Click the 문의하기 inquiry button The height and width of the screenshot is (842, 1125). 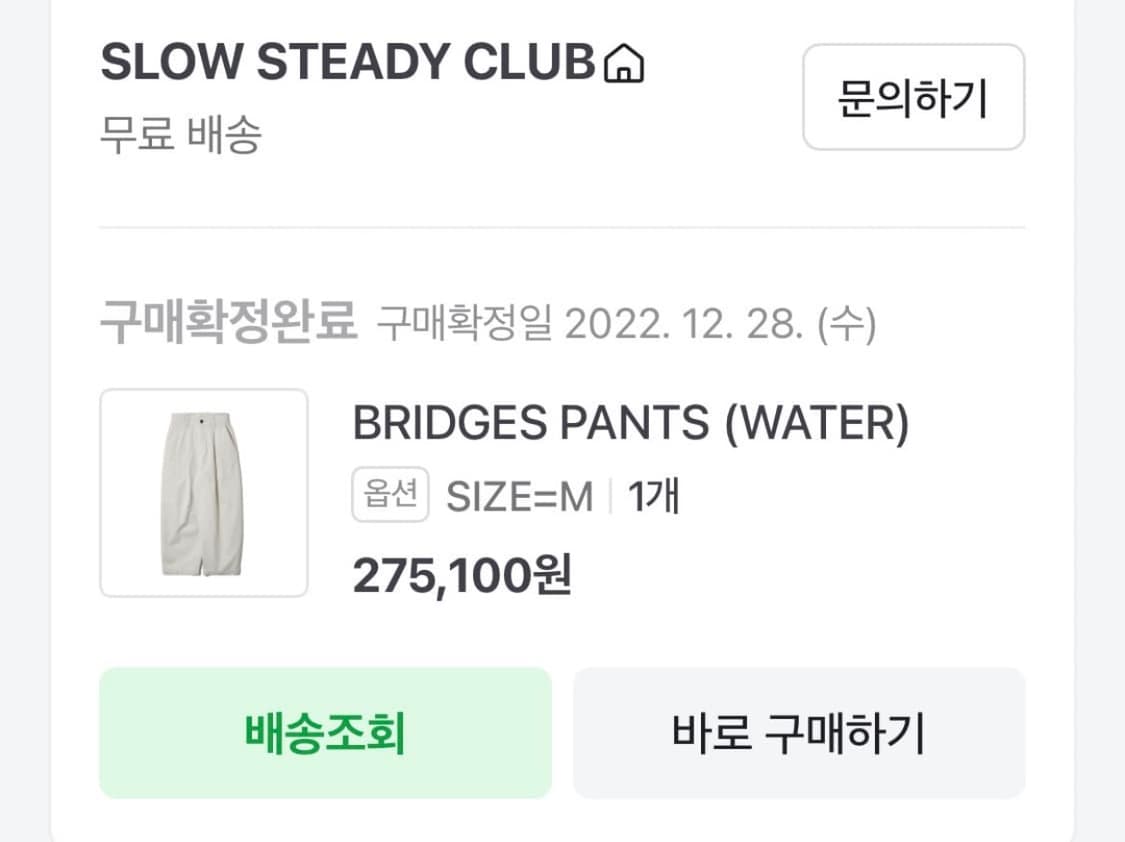[913, 98]
